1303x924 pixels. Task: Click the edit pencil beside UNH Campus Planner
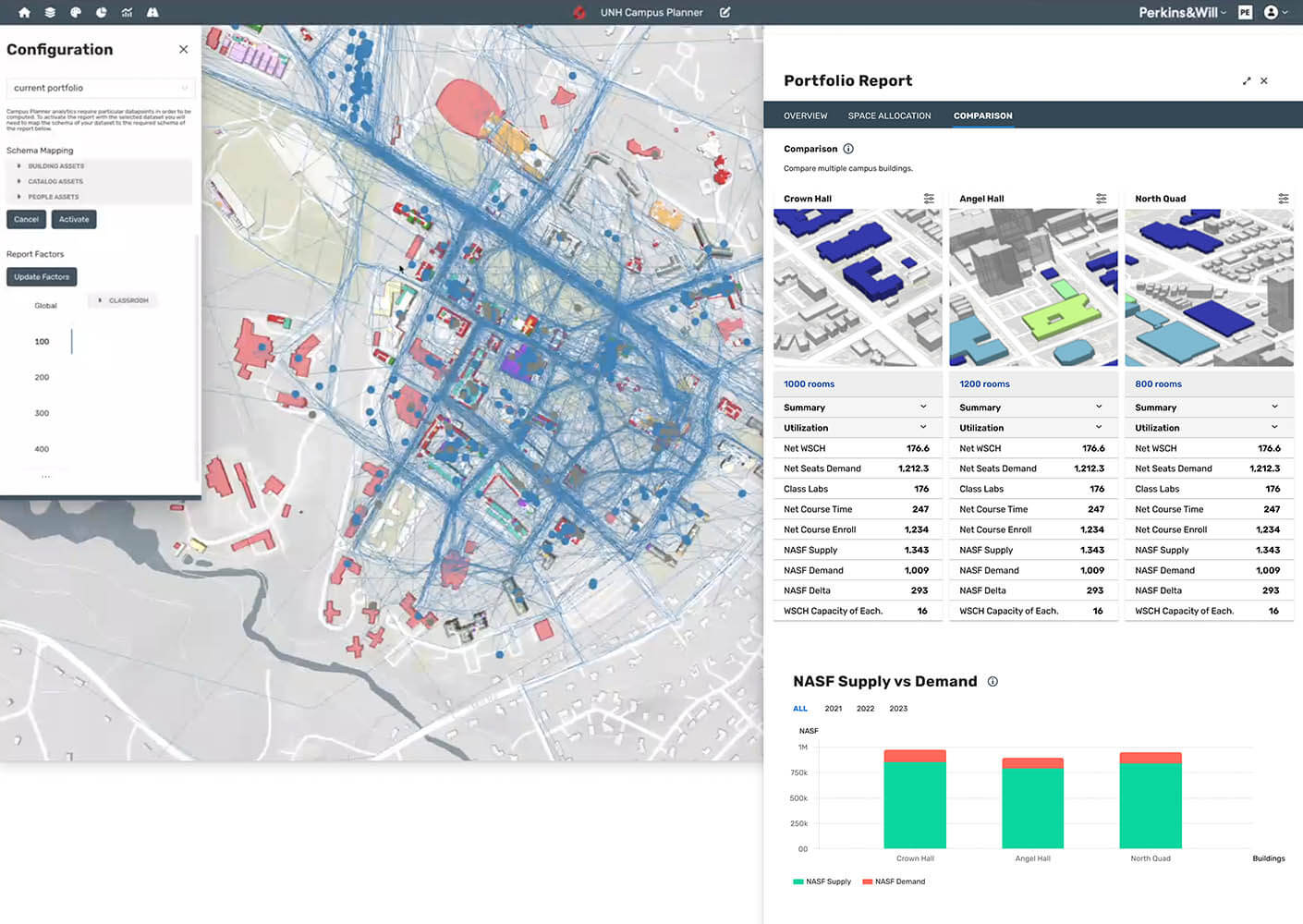725,12
